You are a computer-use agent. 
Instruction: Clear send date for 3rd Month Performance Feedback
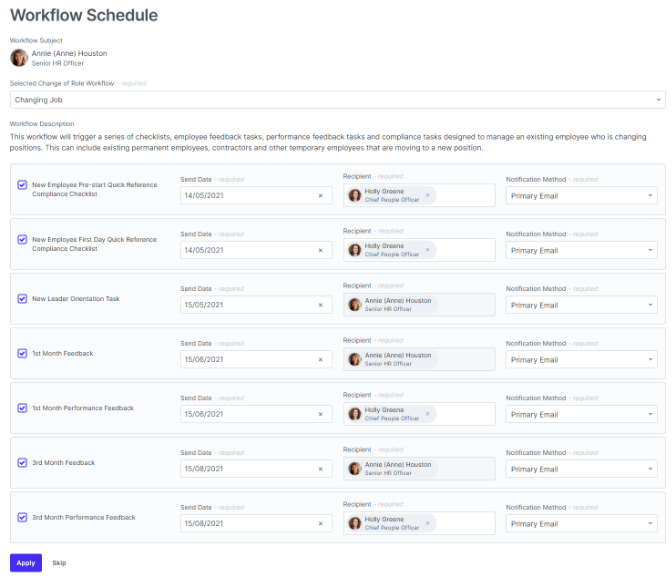pos(320,524)
